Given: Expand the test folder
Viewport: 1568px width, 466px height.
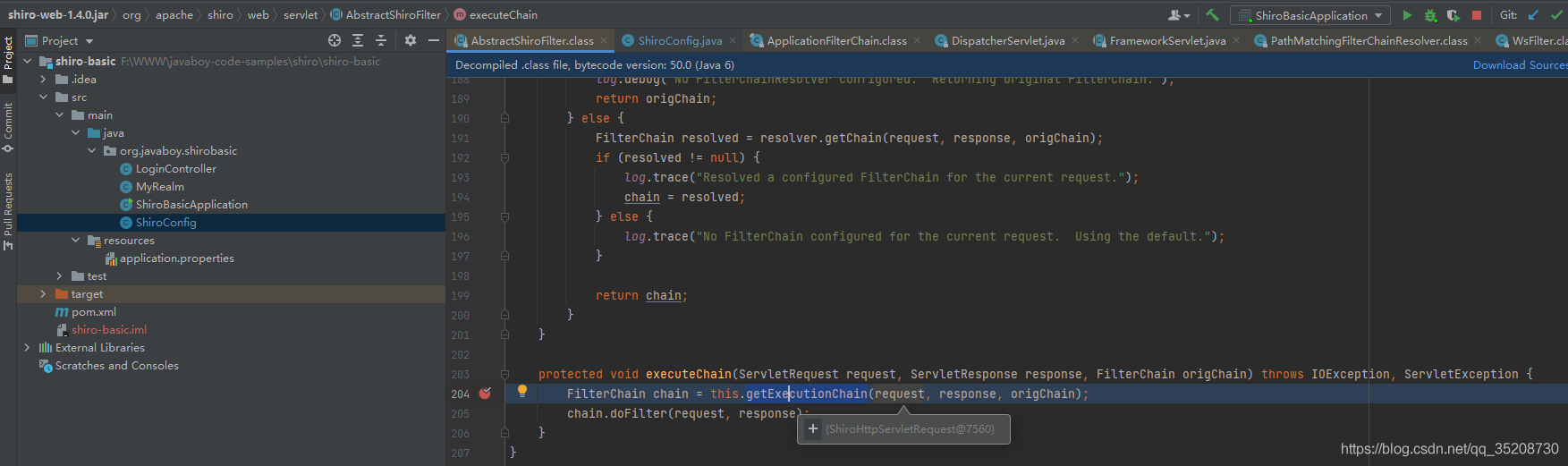Looking at the screenshot, I should [59, 275].
